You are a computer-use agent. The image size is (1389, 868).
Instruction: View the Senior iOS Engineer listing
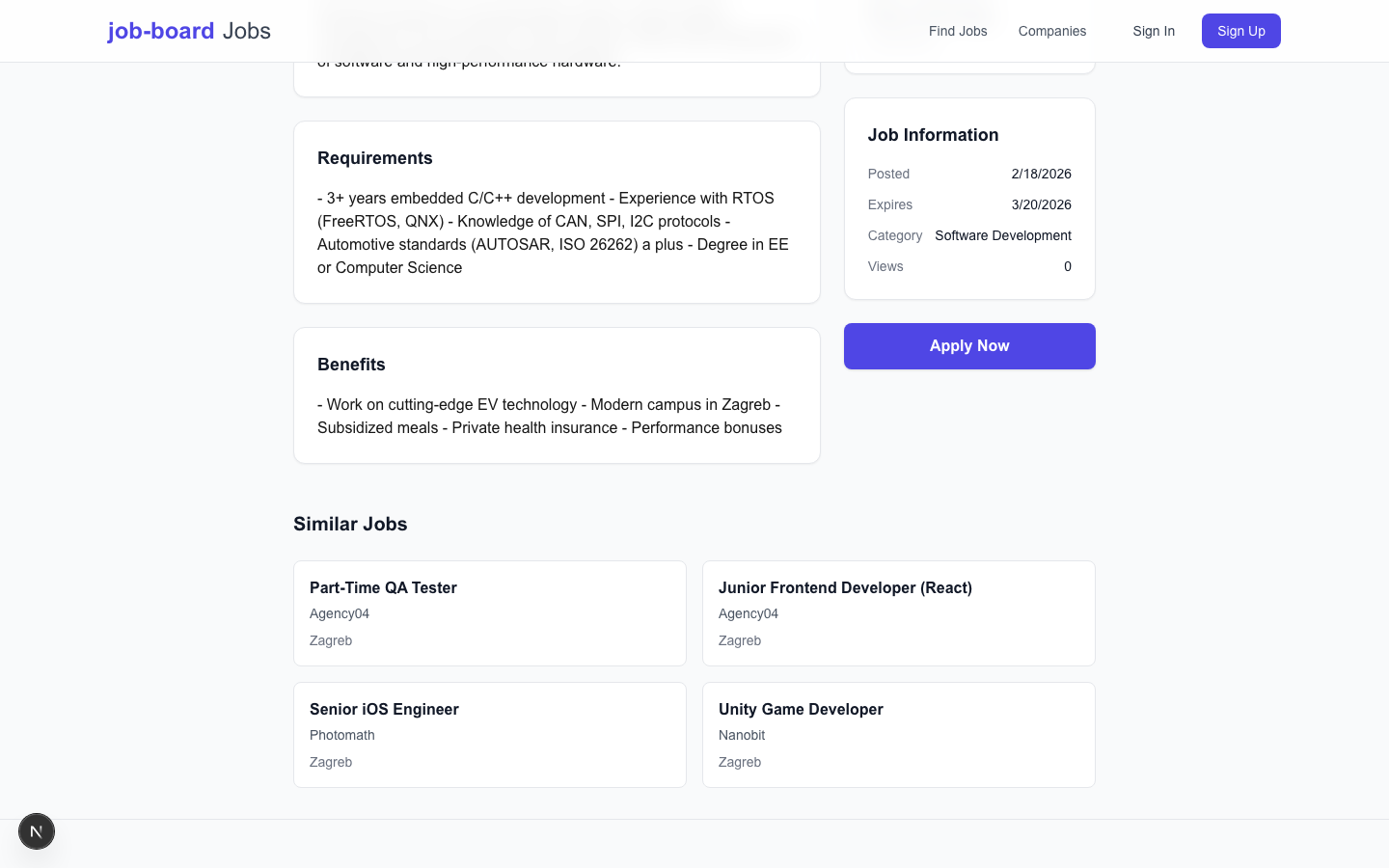384,709
